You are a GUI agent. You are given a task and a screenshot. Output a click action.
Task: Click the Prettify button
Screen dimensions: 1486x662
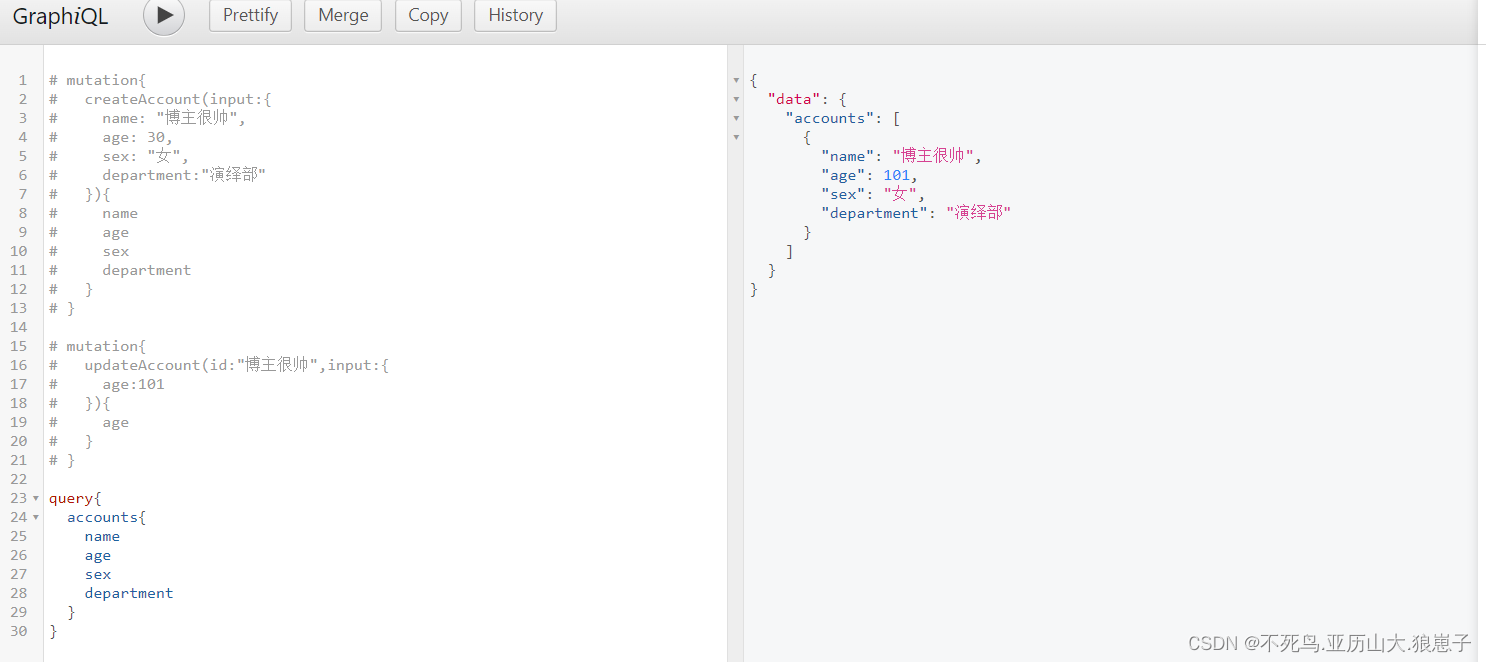(x=250, y=15)
